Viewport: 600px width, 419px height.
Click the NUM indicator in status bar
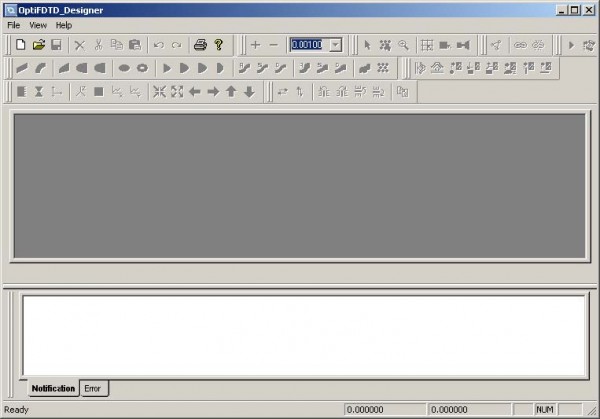point(545,410)
